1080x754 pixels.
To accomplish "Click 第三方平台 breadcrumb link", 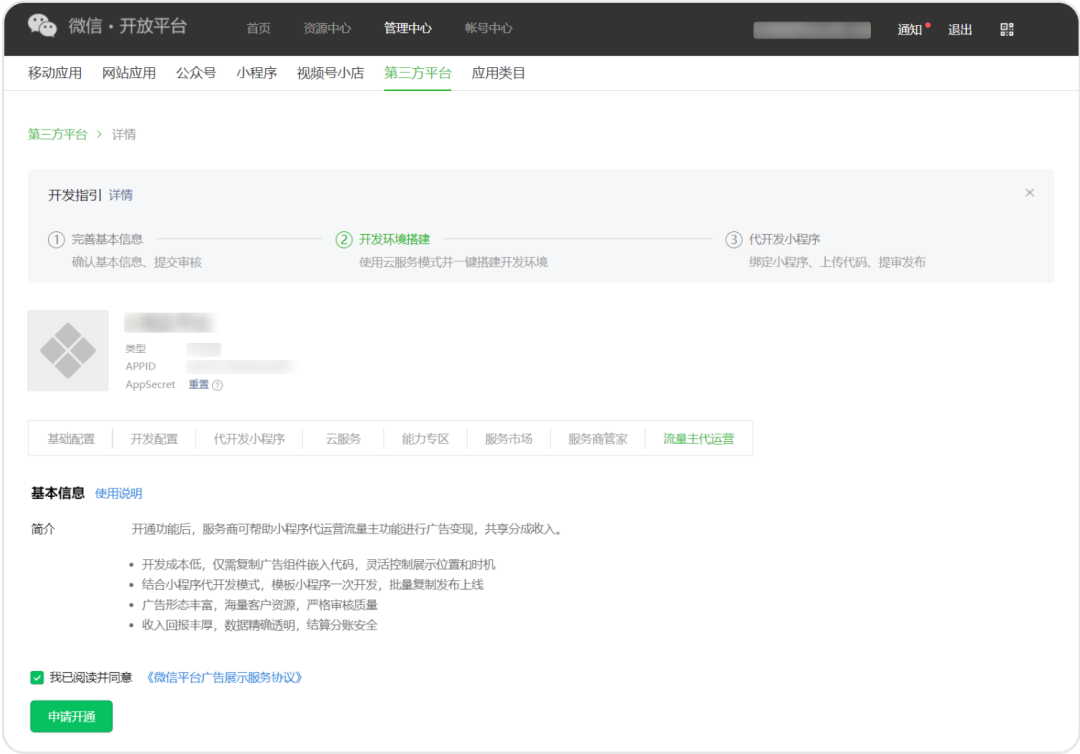I will coord(58,134).
